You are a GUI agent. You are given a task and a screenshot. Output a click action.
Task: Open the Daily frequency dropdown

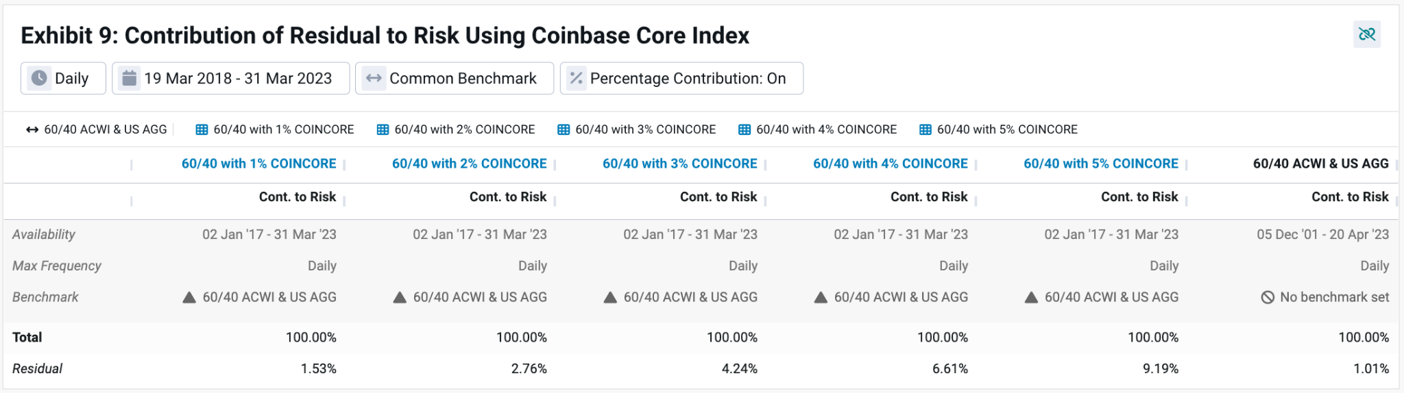point(63,78)
